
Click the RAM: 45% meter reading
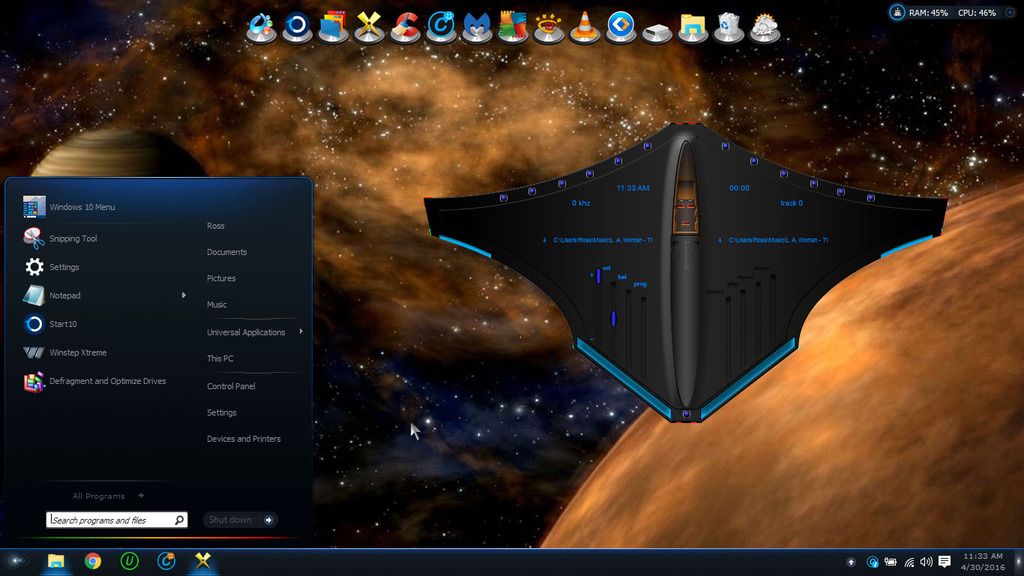(x=928, y=12)
